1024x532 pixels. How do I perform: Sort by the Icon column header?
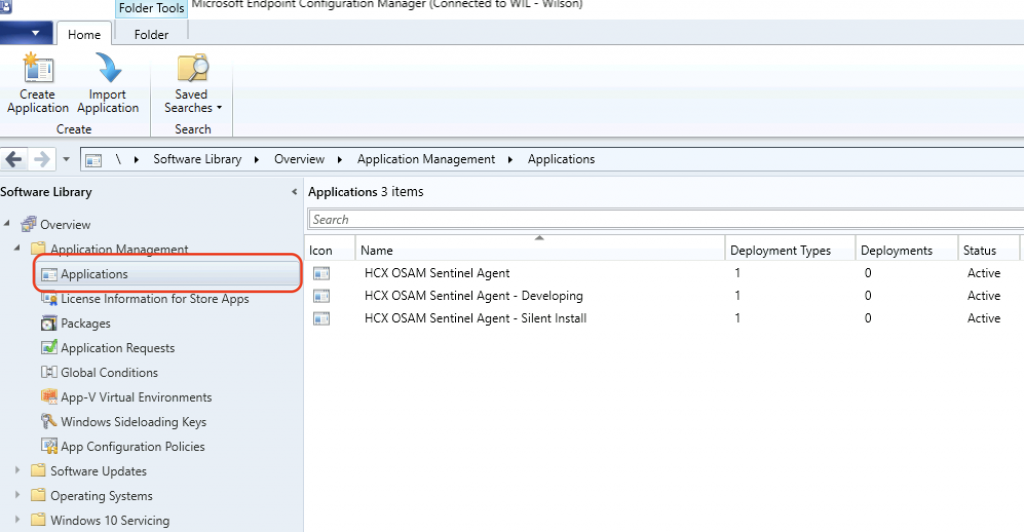(330, 250)
